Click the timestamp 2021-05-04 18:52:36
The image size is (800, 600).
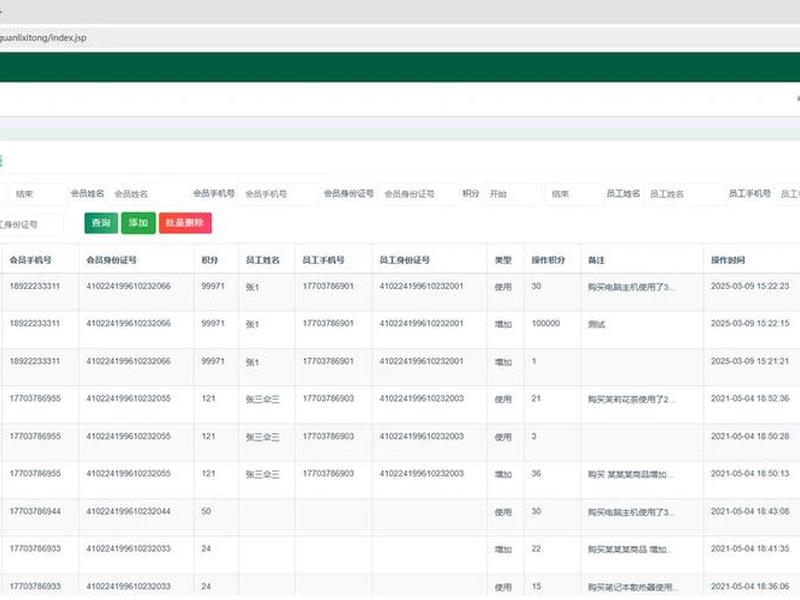[750, 398]
